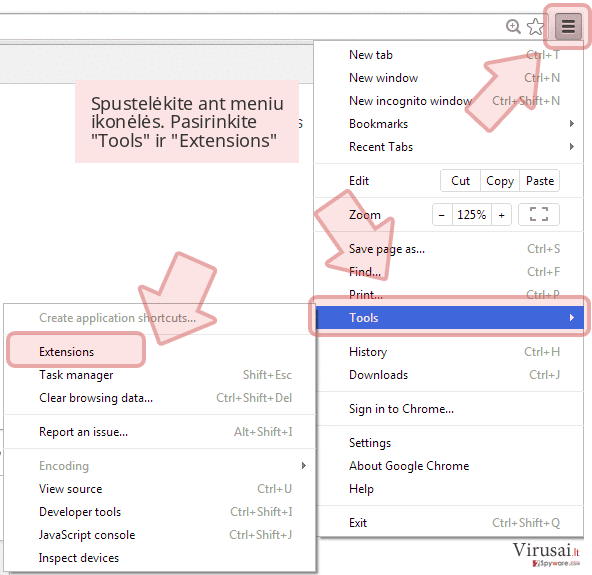Choose Clear browsing data option
This screenshot has width=592, height=575.
click(x=96, y=398)
